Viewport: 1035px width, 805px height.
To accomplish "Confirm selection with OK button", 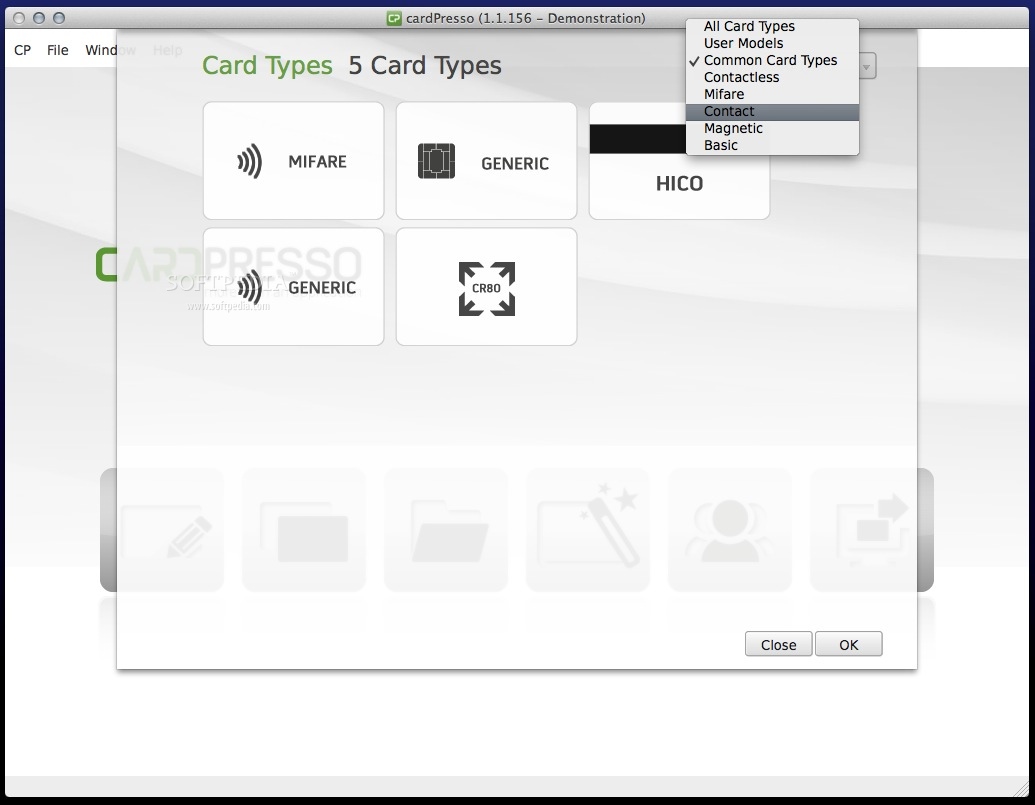I will click(849, 645).
